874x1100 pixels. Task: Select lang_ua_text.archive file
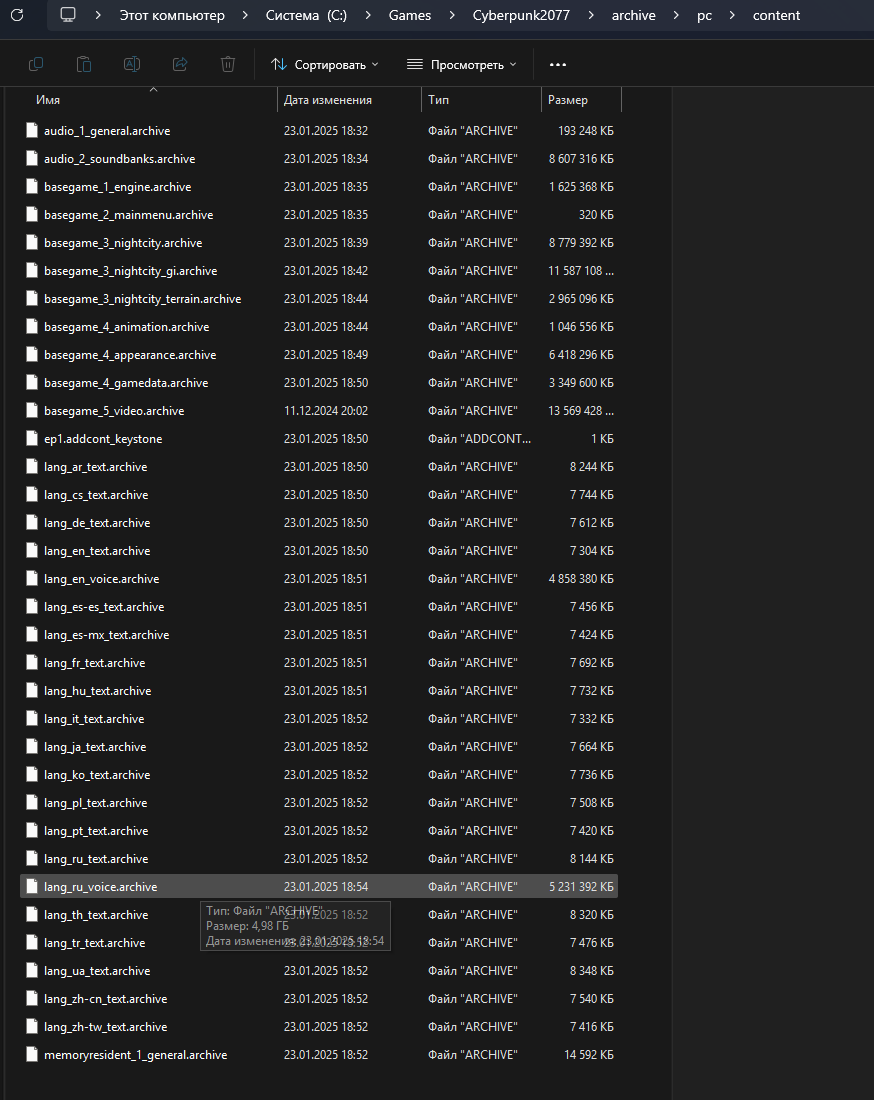(319, 971)
